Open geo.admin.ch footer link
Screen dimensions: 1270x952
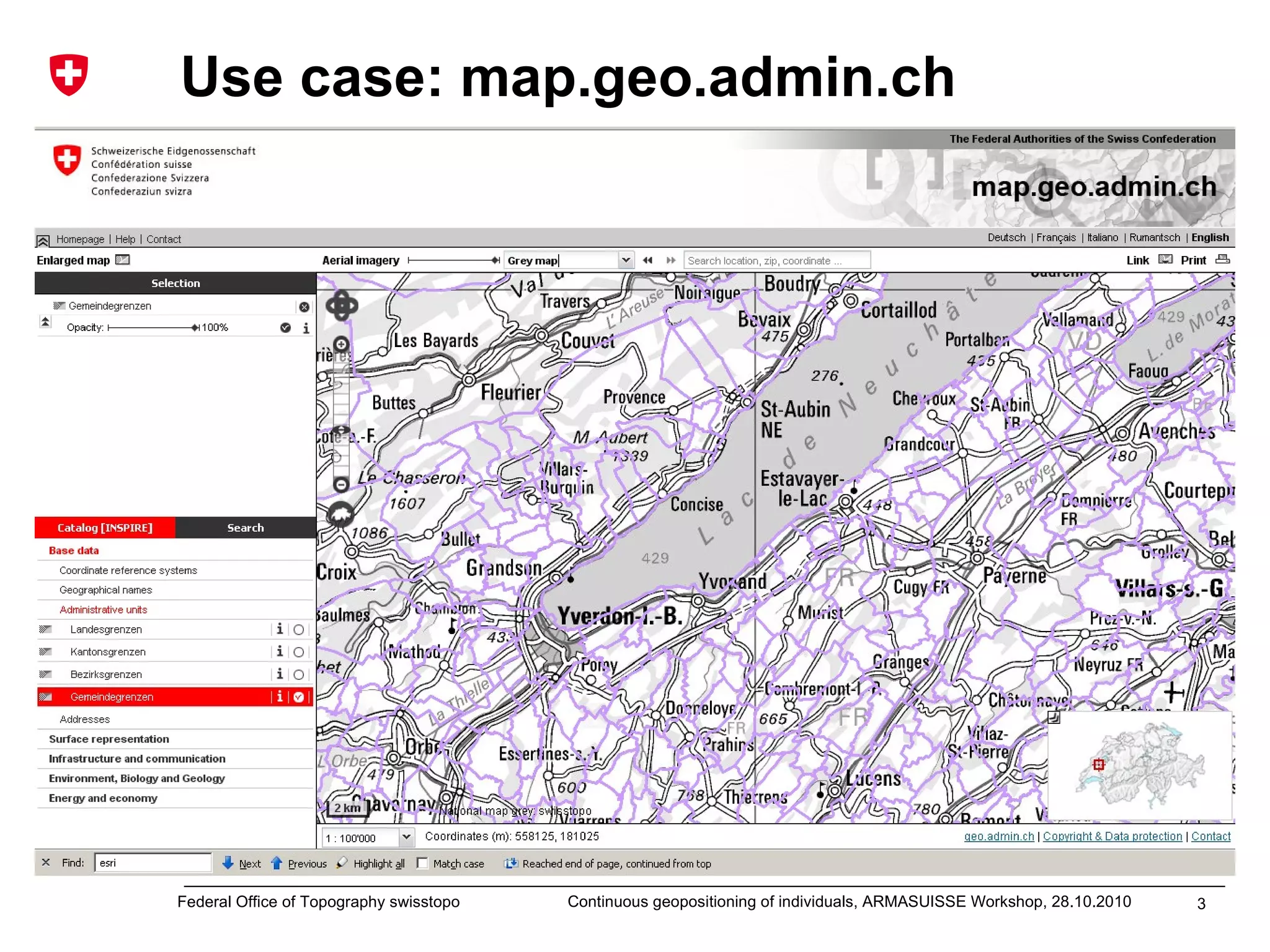(x=999, y=836)
